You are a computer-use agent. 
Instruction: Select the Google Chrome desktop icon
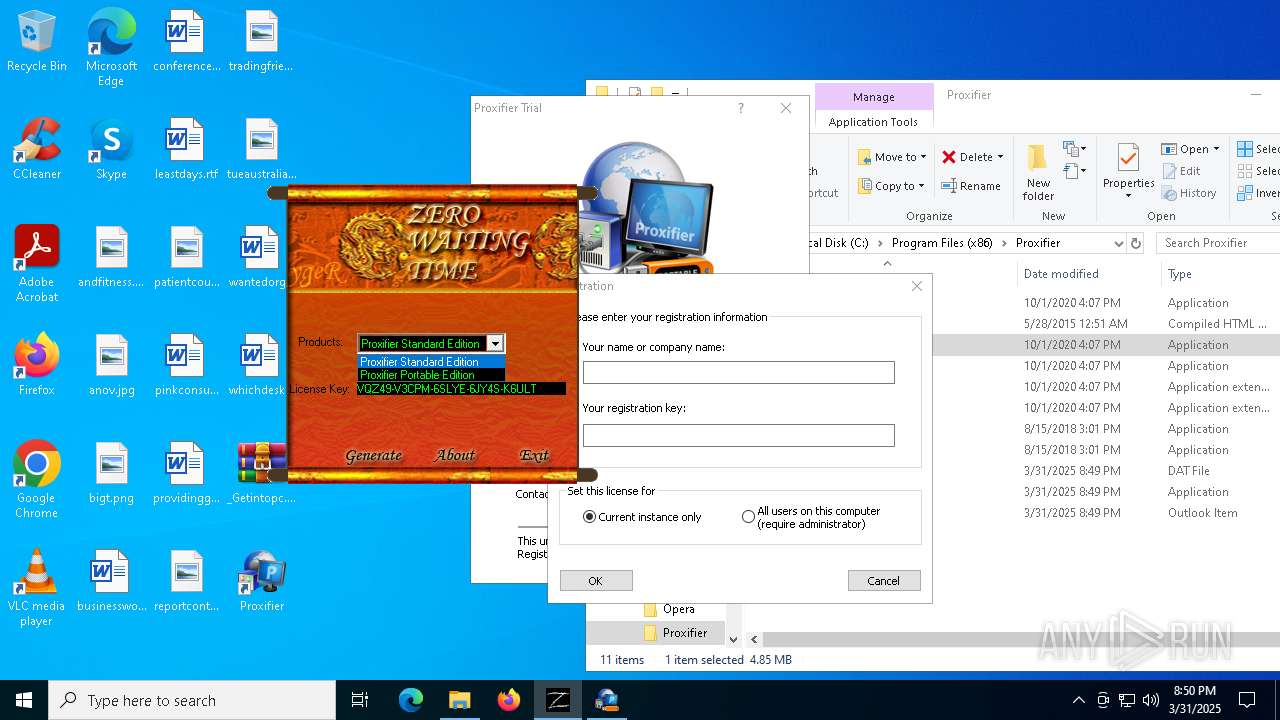37,480
